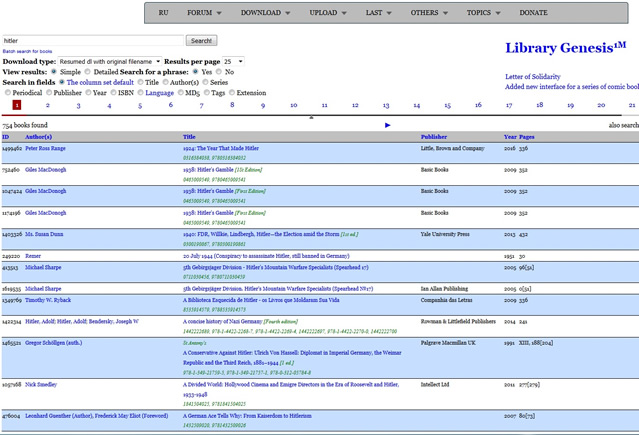Select the Periodical search field radio
Viewport: 639px width, 435px height.
[x=8, y=93]
